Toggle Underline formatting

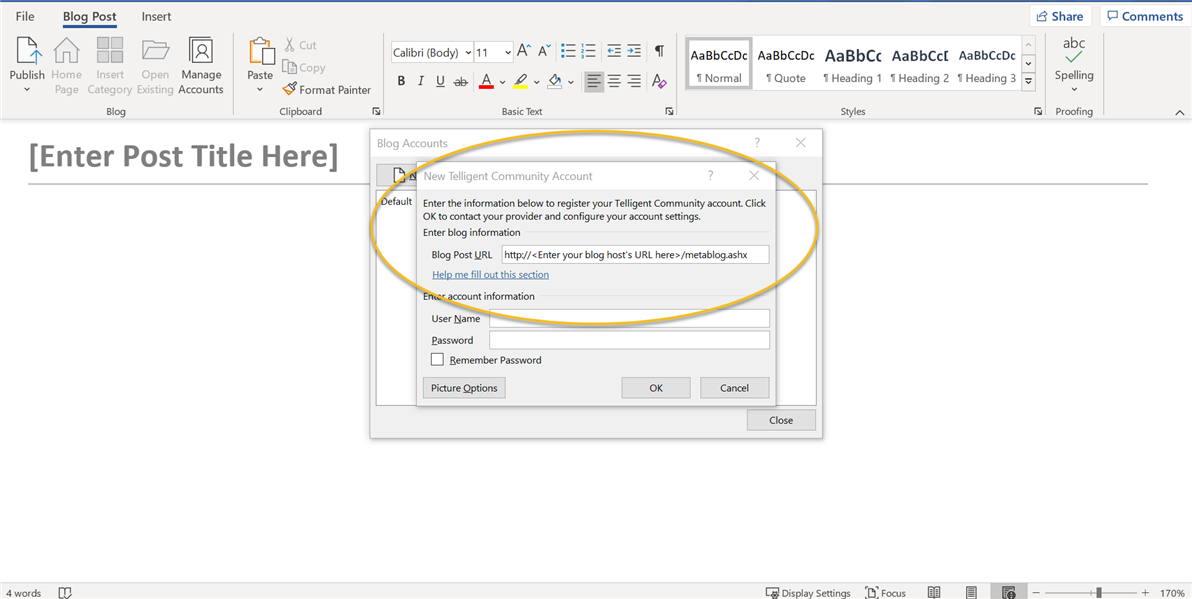pyautogui.click(x=441, y=82)
